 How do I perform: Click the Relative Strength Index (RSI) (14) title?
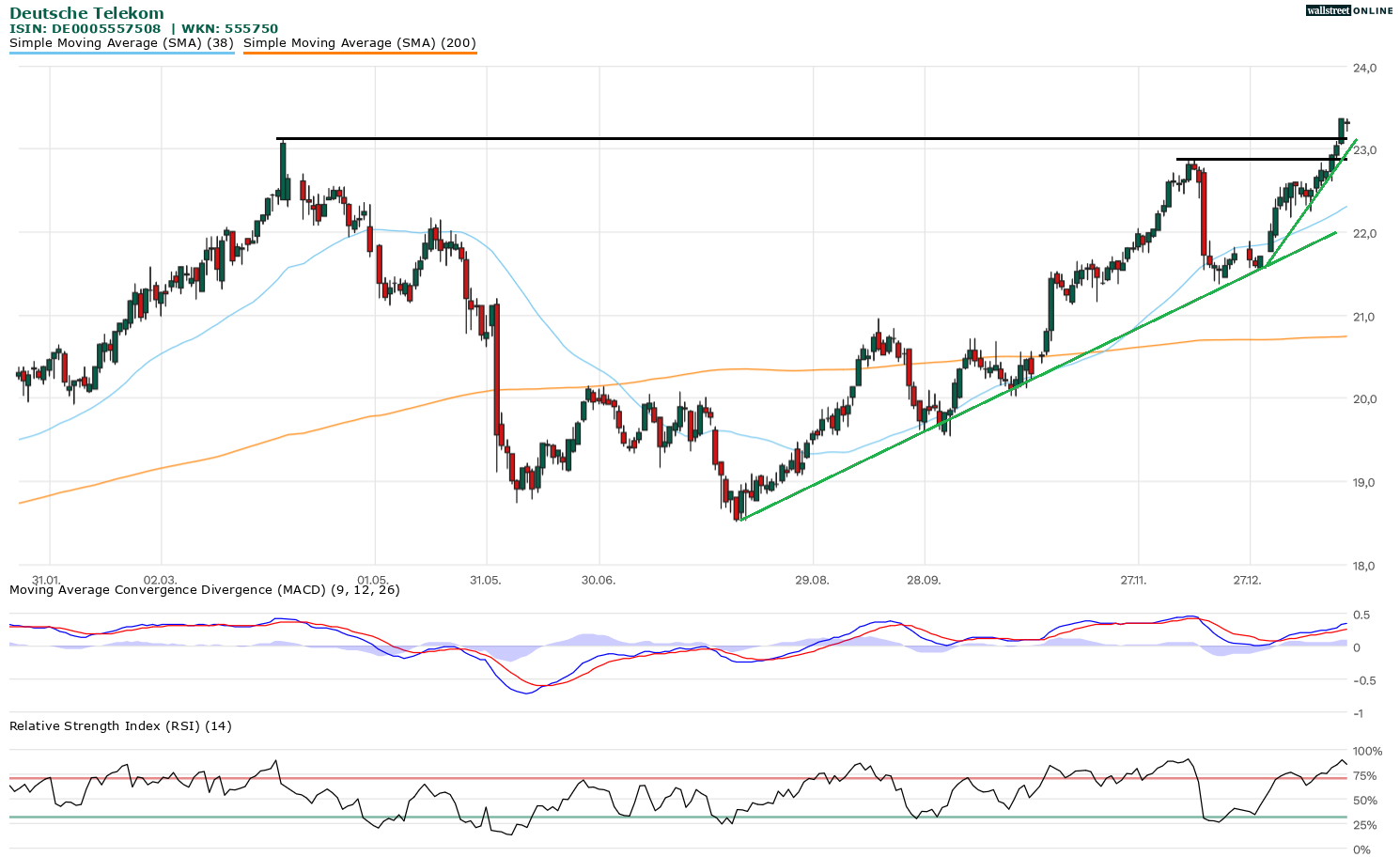[x=120, y=726]
